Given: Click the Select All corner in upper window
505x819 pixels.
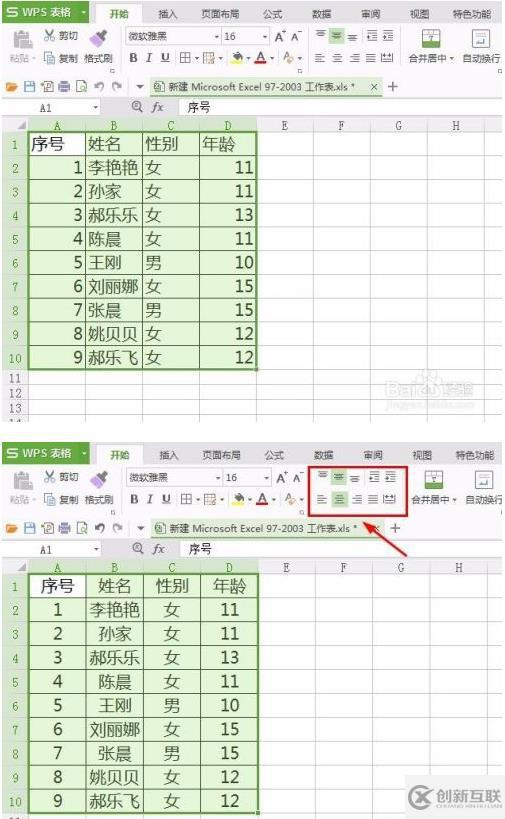Looking at the screenshot, I should tap(15, 125).
